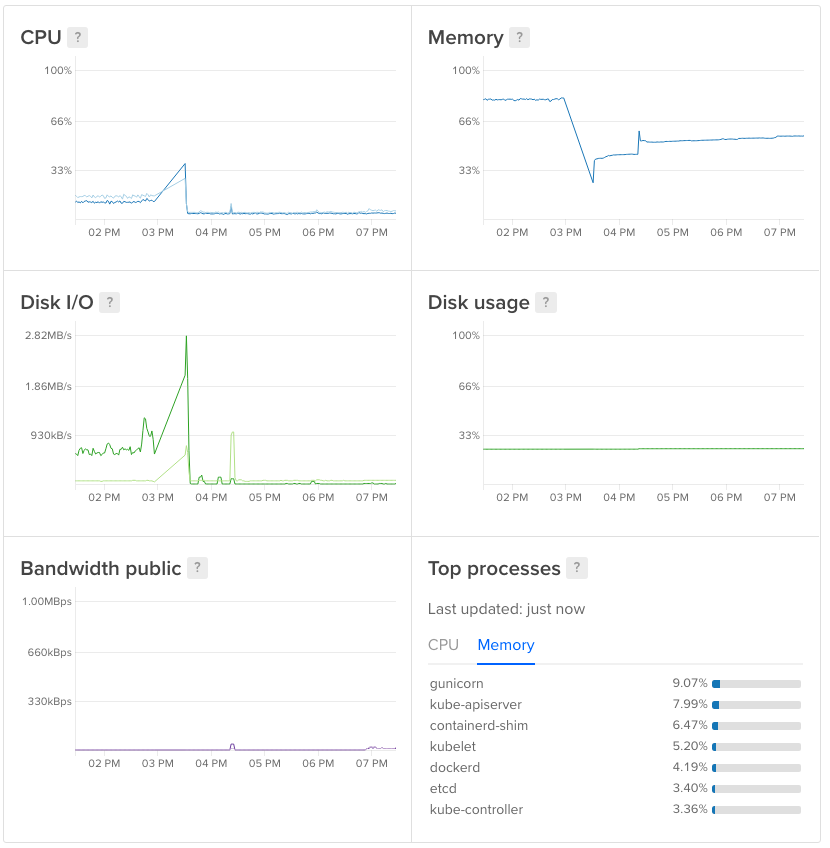Screen dimensions: 830x848
Task: Click the CPU help question mark icon
Action: pos(78,38)
